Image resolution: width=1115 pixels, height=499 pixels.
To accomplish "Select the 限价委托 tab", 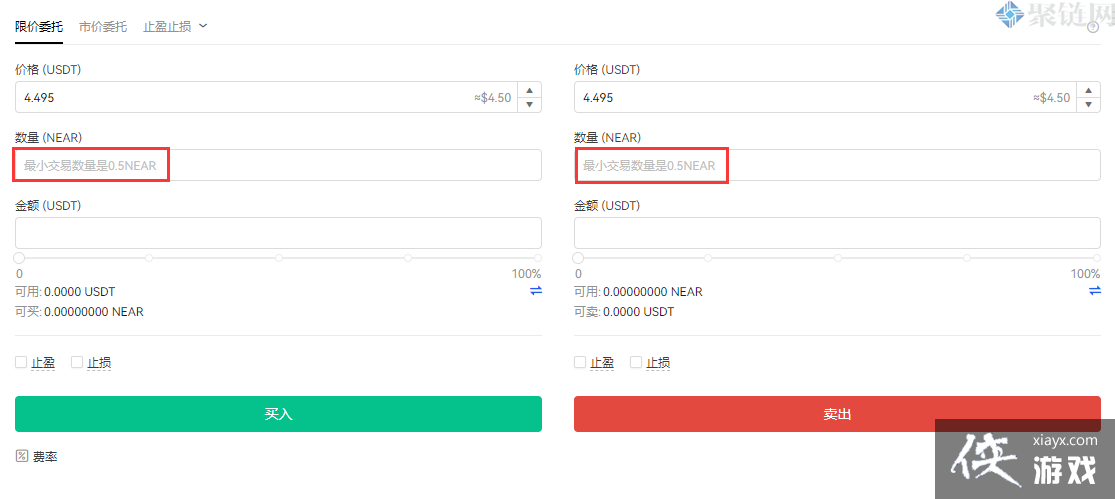I will (x=39, y=27).
